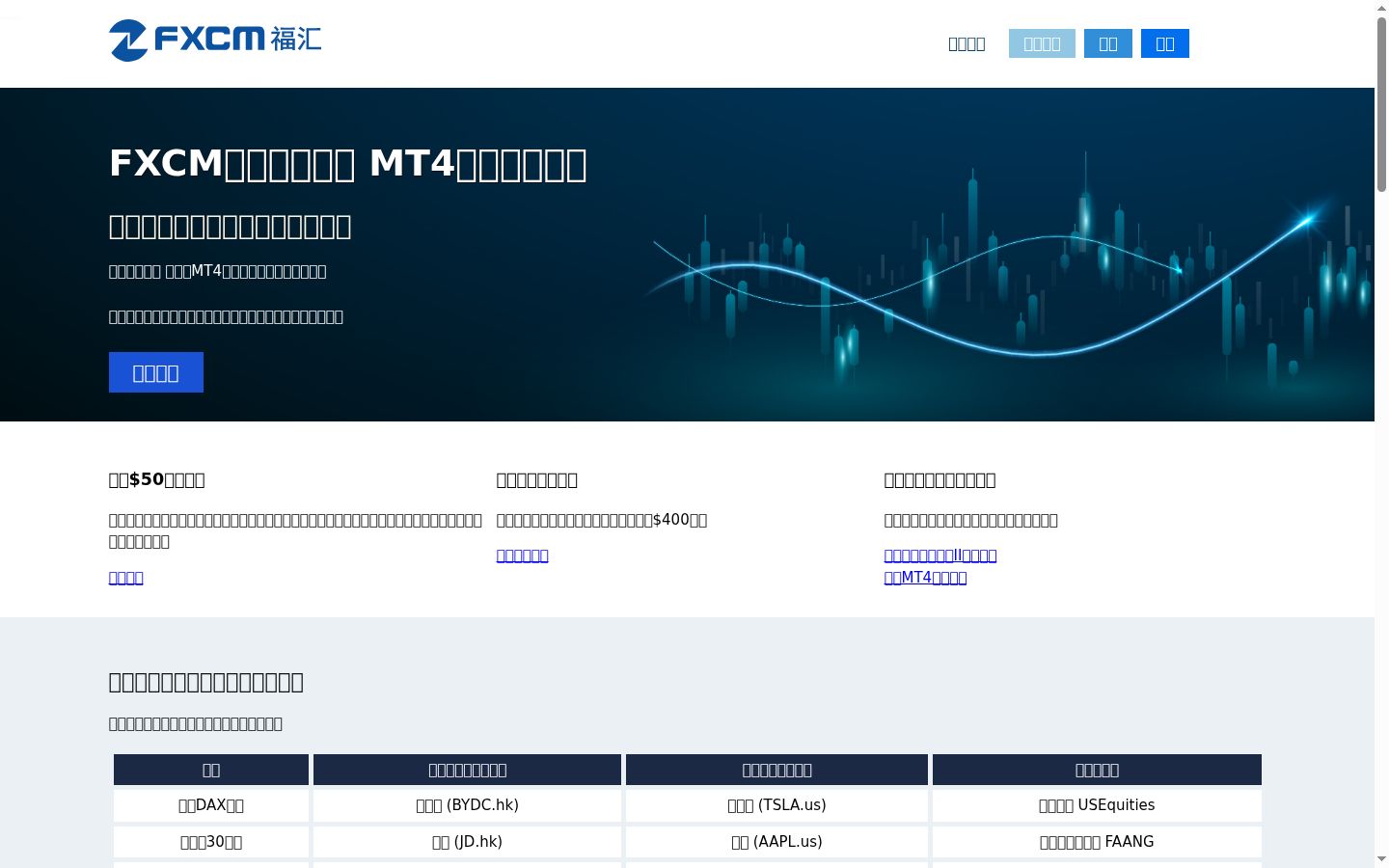Select the TSLA.us table cell
The height and width of the screenshot is (868, 1389).
tap(776, 805)
